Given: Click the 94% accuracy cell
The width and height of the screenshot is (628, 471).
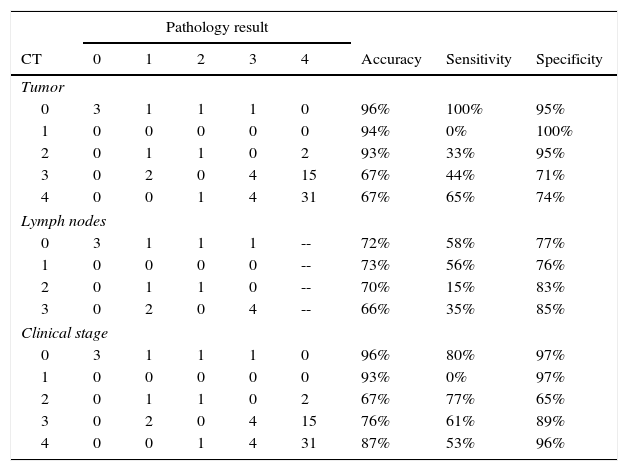Looking at the screenshot, I should coord(375,131).
